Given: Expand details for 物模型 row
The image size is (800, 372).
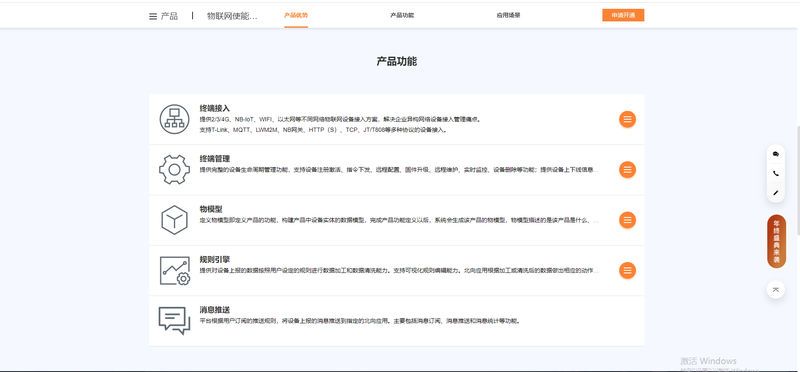Looking at the screenshot, I should tap(628, 220).
